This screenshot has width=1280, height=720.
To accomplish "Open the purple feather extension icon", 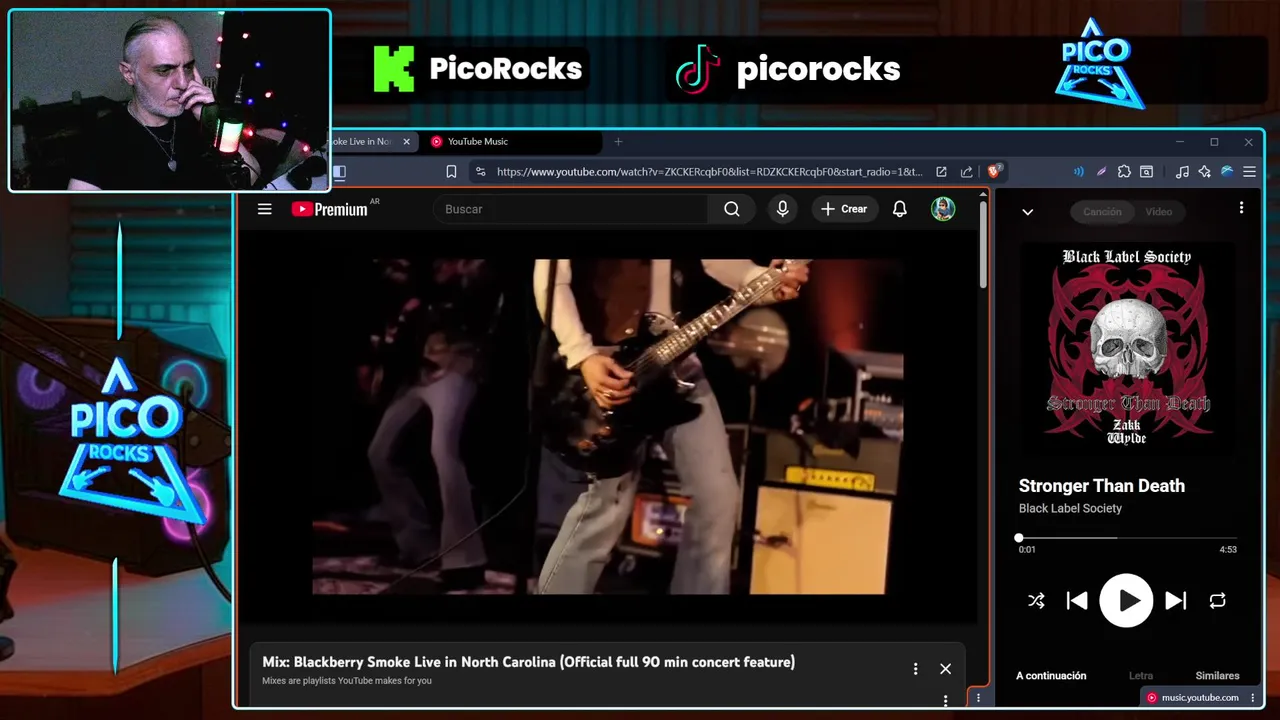I will [1101, 172].
